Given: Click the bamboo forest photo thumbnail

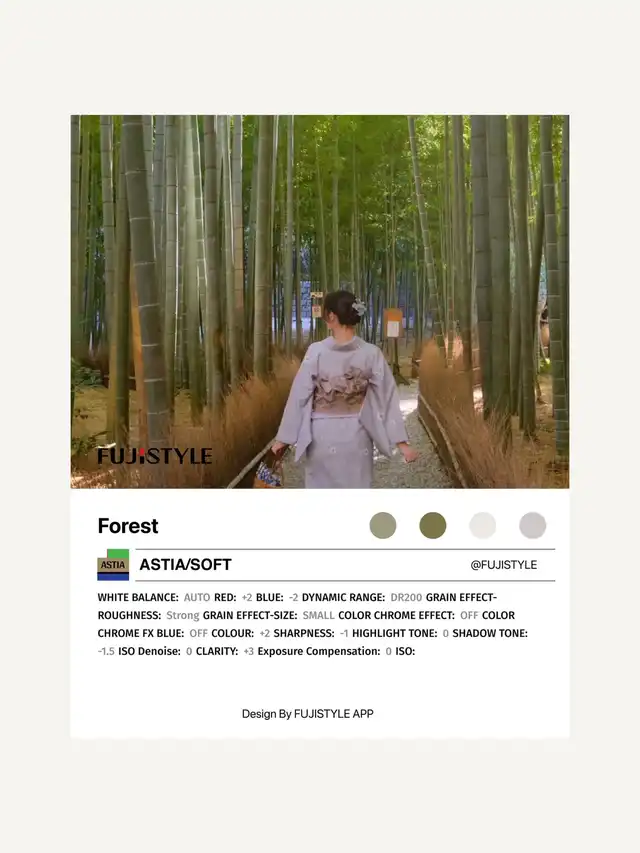Looking at the screenshot, I should (x=320, y=301).
